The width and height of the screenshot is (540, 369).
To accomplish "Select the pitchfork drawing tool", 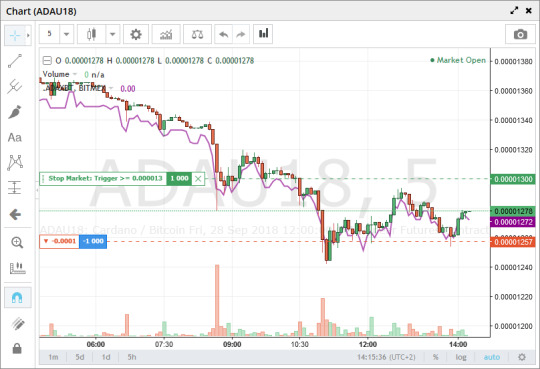I will click(x=15, y=86).
